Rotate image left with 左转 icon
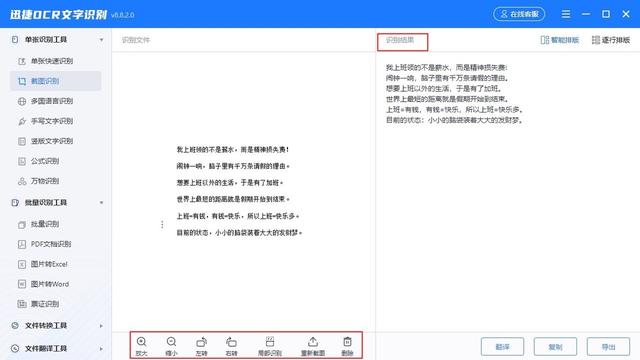The width and height of the screenshot is (640, 360). coord(202,346)
